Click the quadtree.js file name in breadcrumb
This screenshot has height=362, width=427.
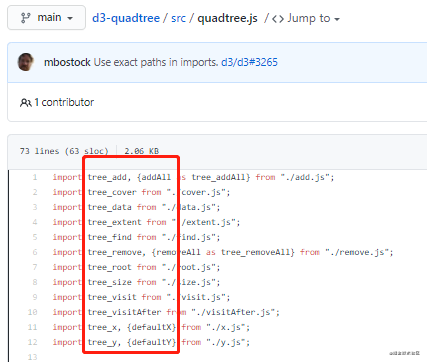click(227, 18)
